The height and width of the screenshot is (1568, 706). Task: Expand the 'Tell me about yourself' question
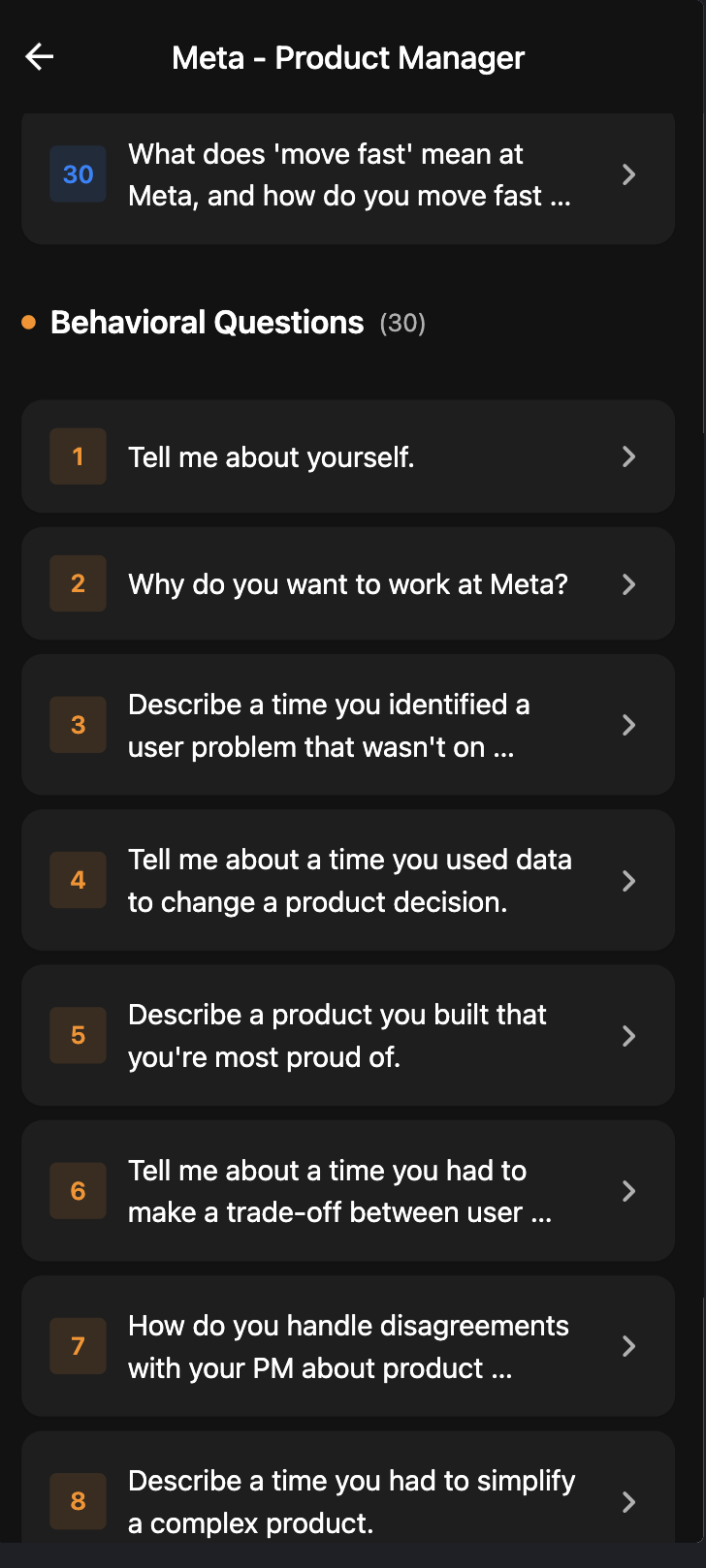[272, 455]
